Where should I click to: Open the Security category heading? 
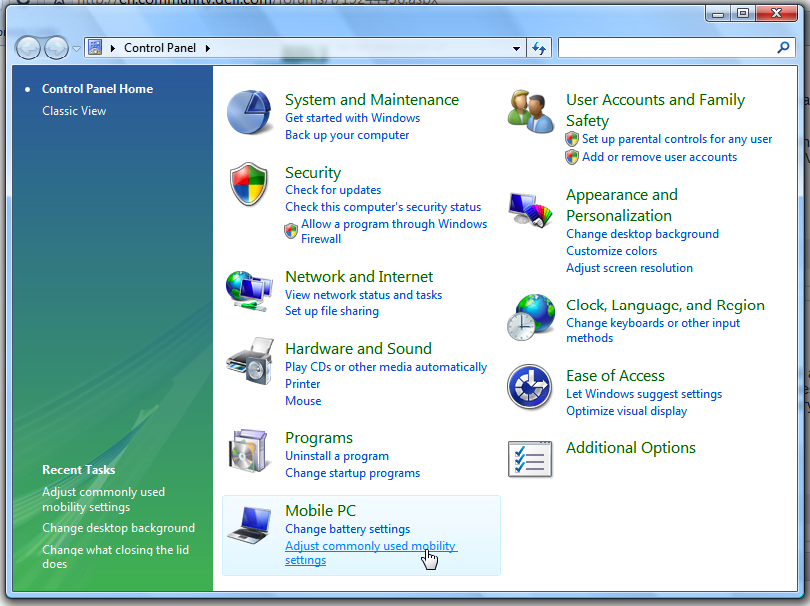click(x=313, y=173)
